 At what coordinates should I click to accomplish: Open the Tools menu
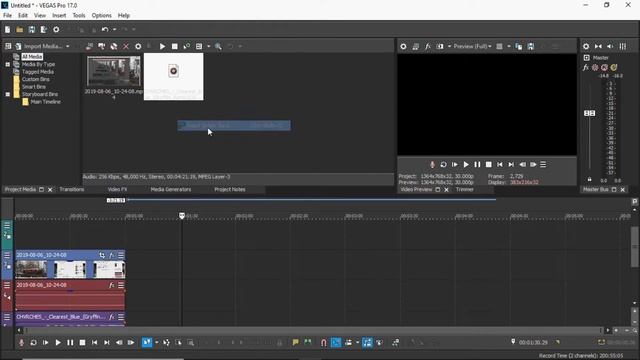[x=79, y=15]
